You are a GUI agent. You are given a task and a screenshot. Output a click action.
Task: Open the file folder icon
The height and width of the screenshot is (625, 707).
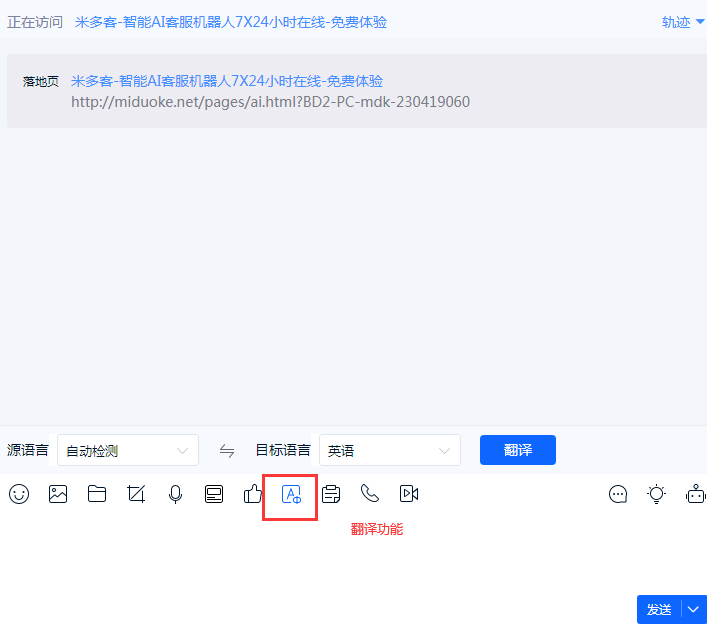(x=97, y=494)
